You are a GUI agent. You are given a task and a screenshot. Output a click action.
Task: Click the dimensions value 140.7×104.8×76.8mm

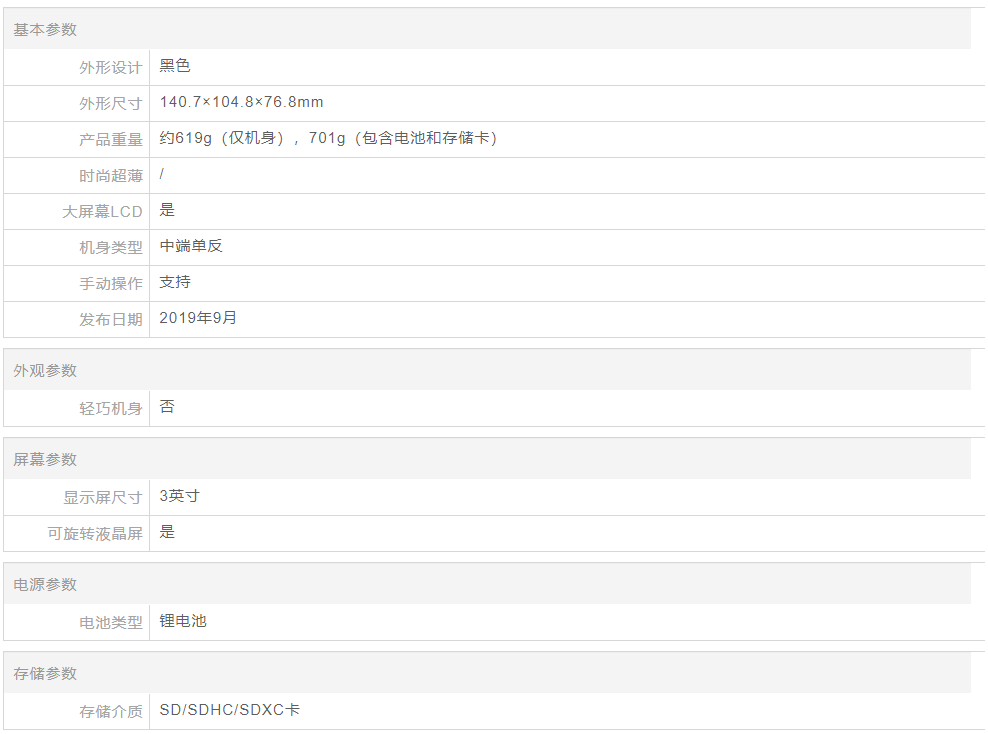(x=241, y=102)
